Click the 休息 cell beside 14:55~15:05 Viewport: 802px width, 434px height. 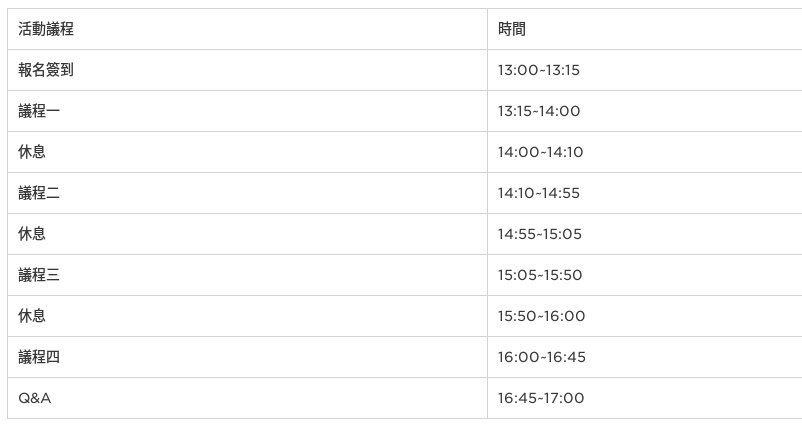point(247,234)
